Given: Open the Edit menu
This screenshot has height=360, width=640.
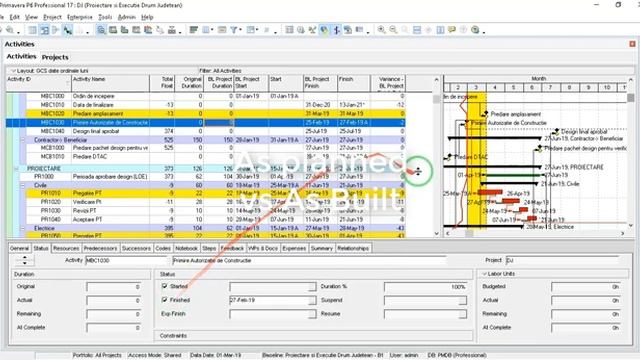Looking at the screenshot, I should pyautogui.click(x=14, y=17).
